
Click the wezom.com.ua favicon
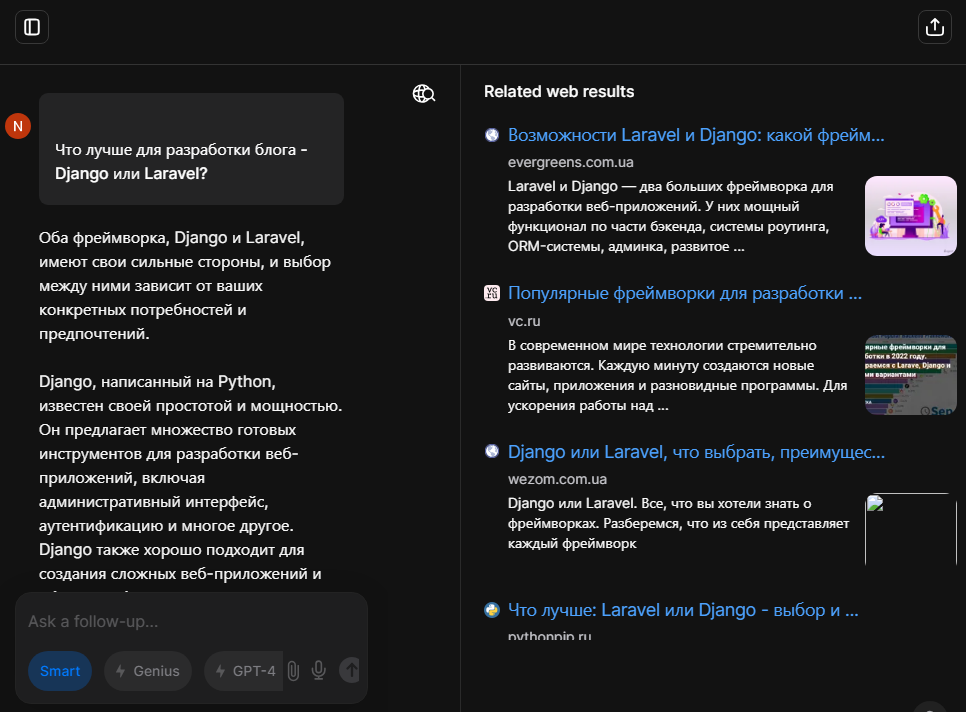492,451
